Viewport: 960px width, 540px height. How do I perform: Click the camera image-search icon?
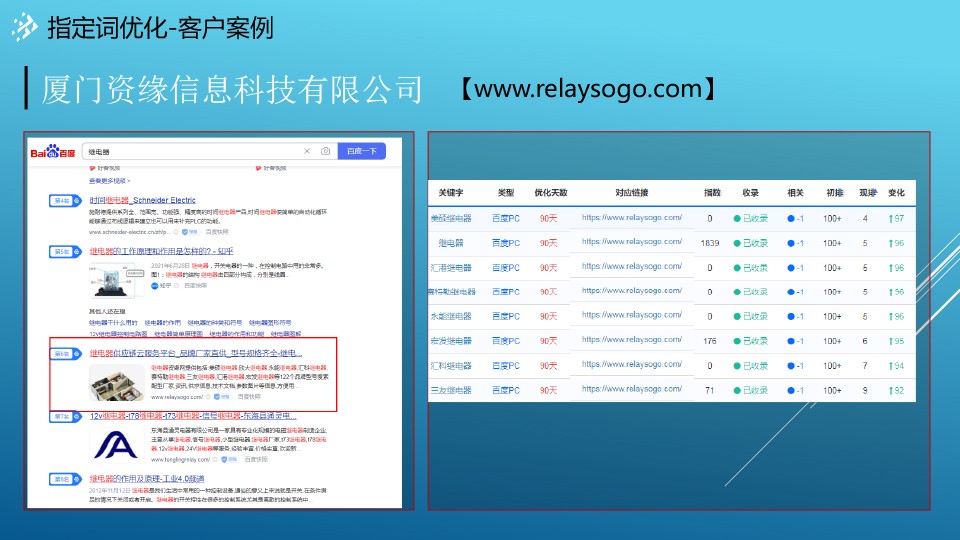point(325,151)
